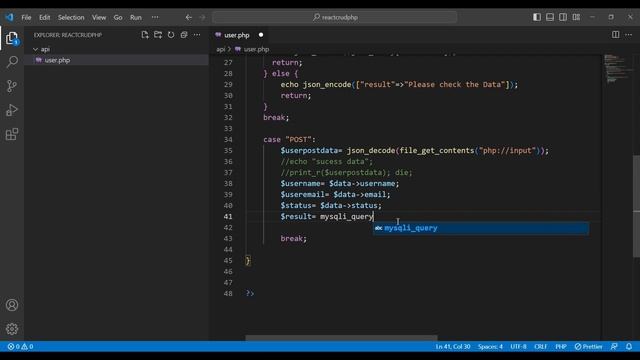This screenshot has width=640, height=360.
Task: Close the unsaved user.php tab dot
Action: [261, 35]
